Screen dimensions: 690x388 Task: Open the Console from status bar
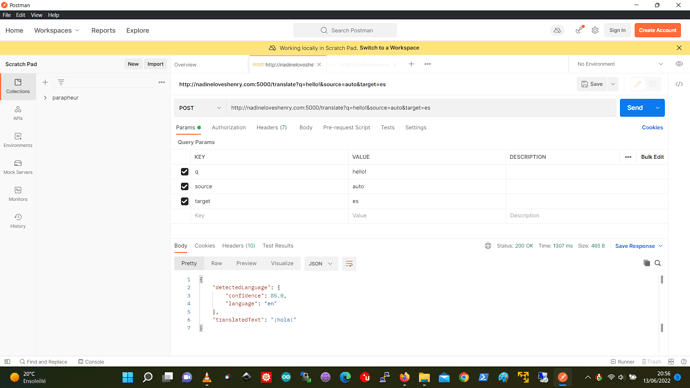pyautogui.click(x=91, y=362)
